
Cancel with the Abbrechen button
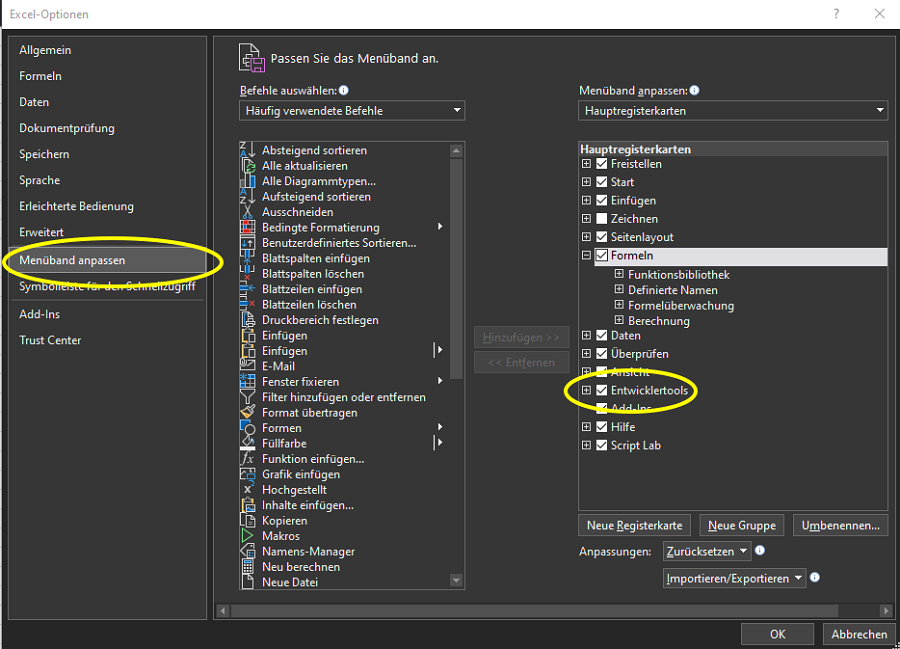[859, 634]
